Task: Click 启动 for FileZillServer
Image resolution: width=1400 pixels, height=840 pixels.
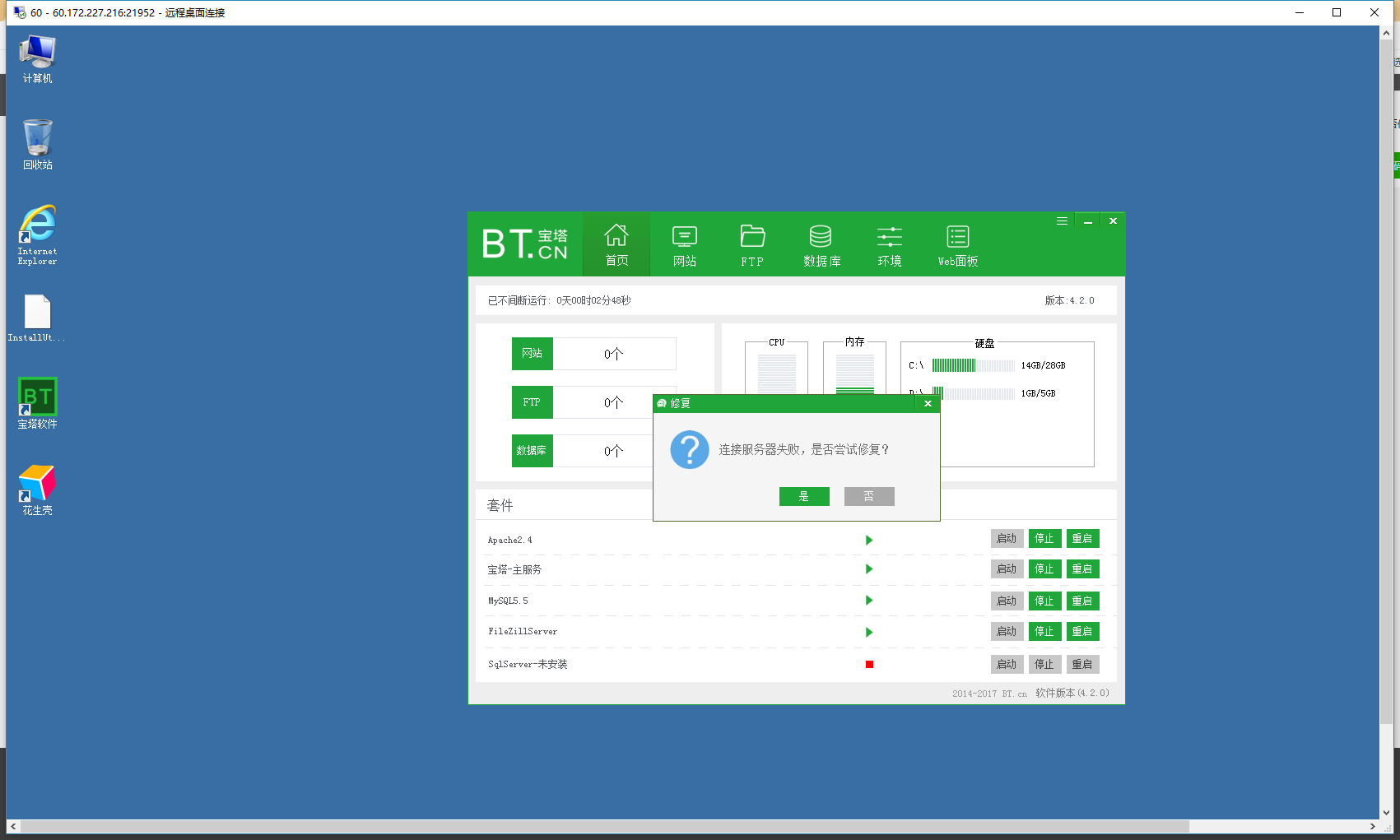Action: click(x=1007, y=632)
